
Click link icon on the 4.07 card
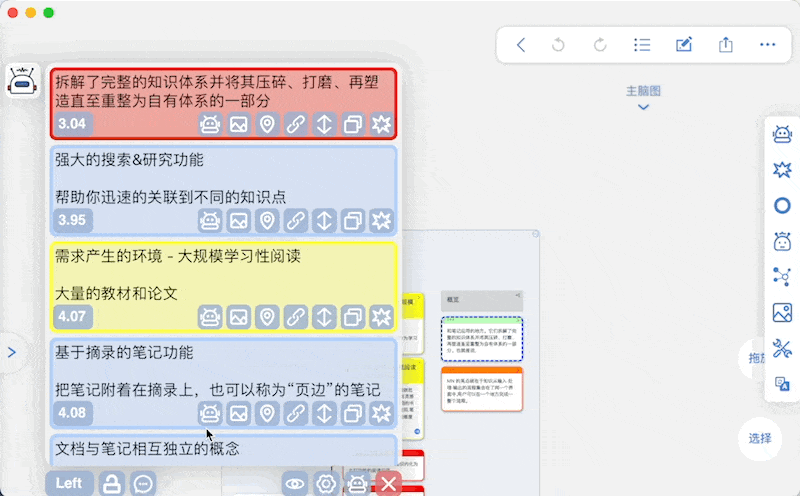pos(296,317)
